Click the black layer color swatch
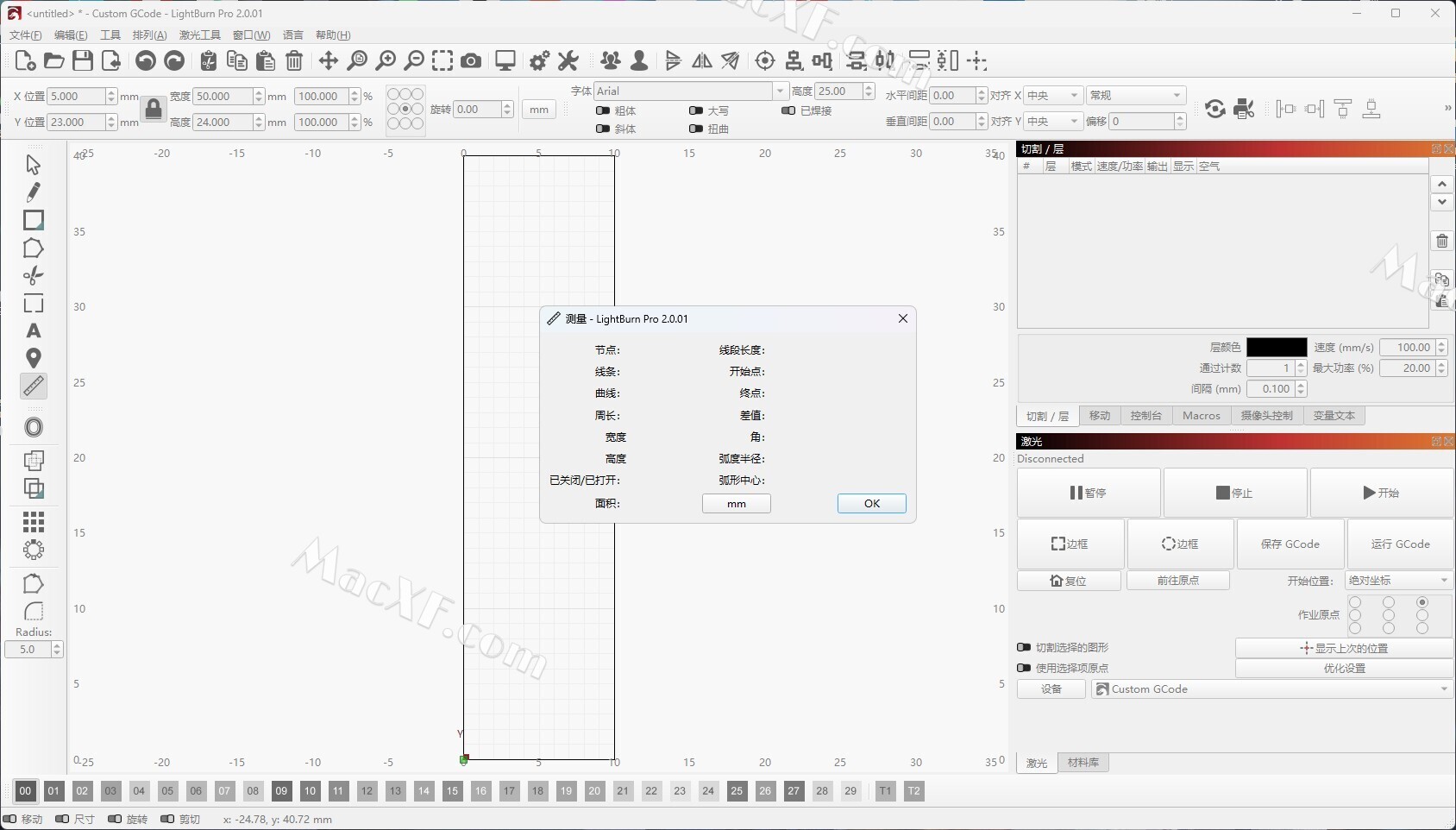 tap(1276, 348)
